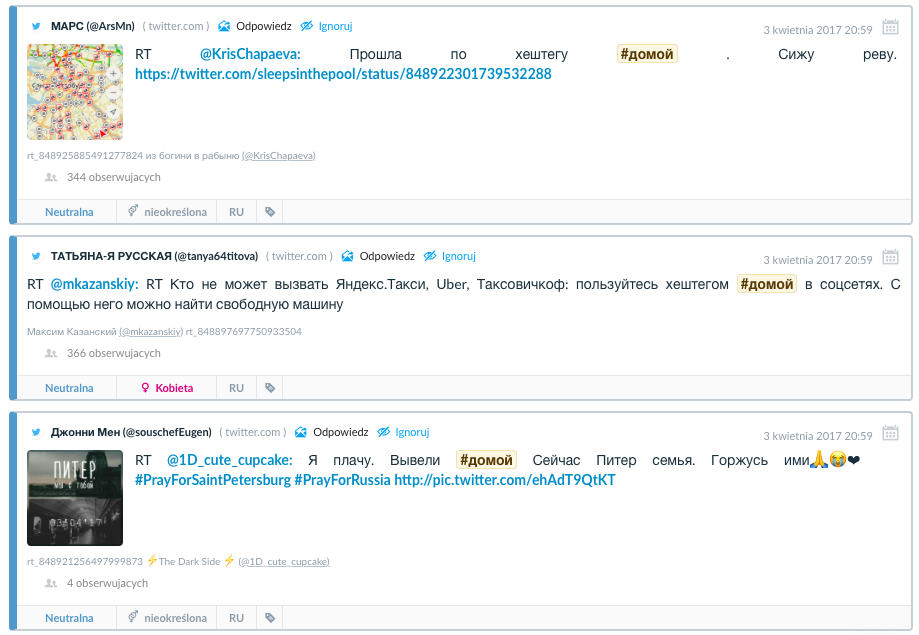919x635 pixels.
Task: Open the calendar icon on the Джонни Мен post
Action: point(890,433)
